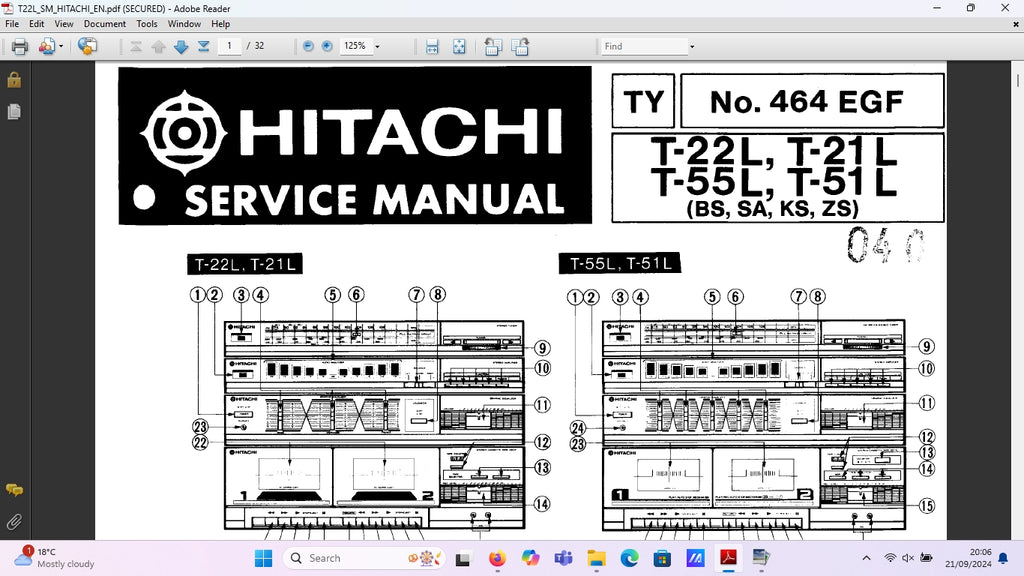Expand the Find options dropdown arrow
The image size is (1024, 576).
pos(691,46)
